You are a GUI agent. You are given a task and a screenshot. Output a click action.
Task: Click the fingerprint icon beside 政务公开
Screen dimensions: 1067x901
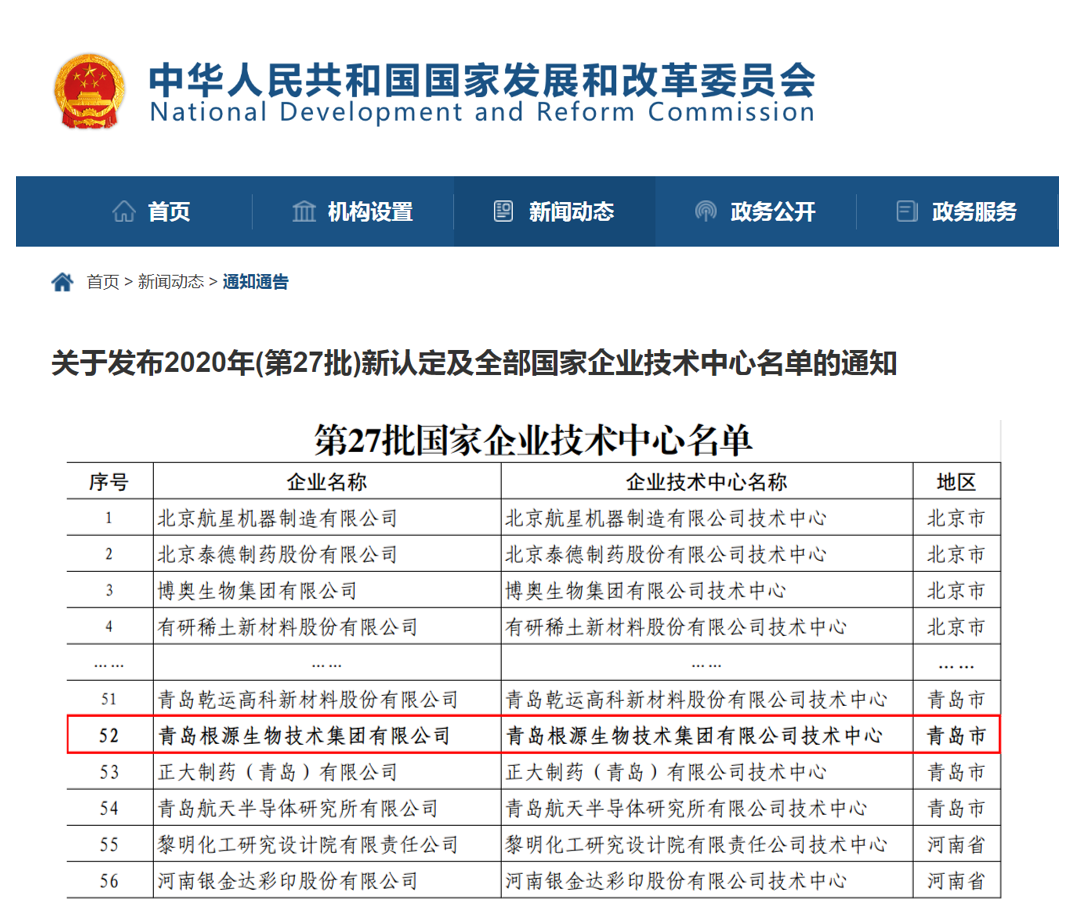706,212
